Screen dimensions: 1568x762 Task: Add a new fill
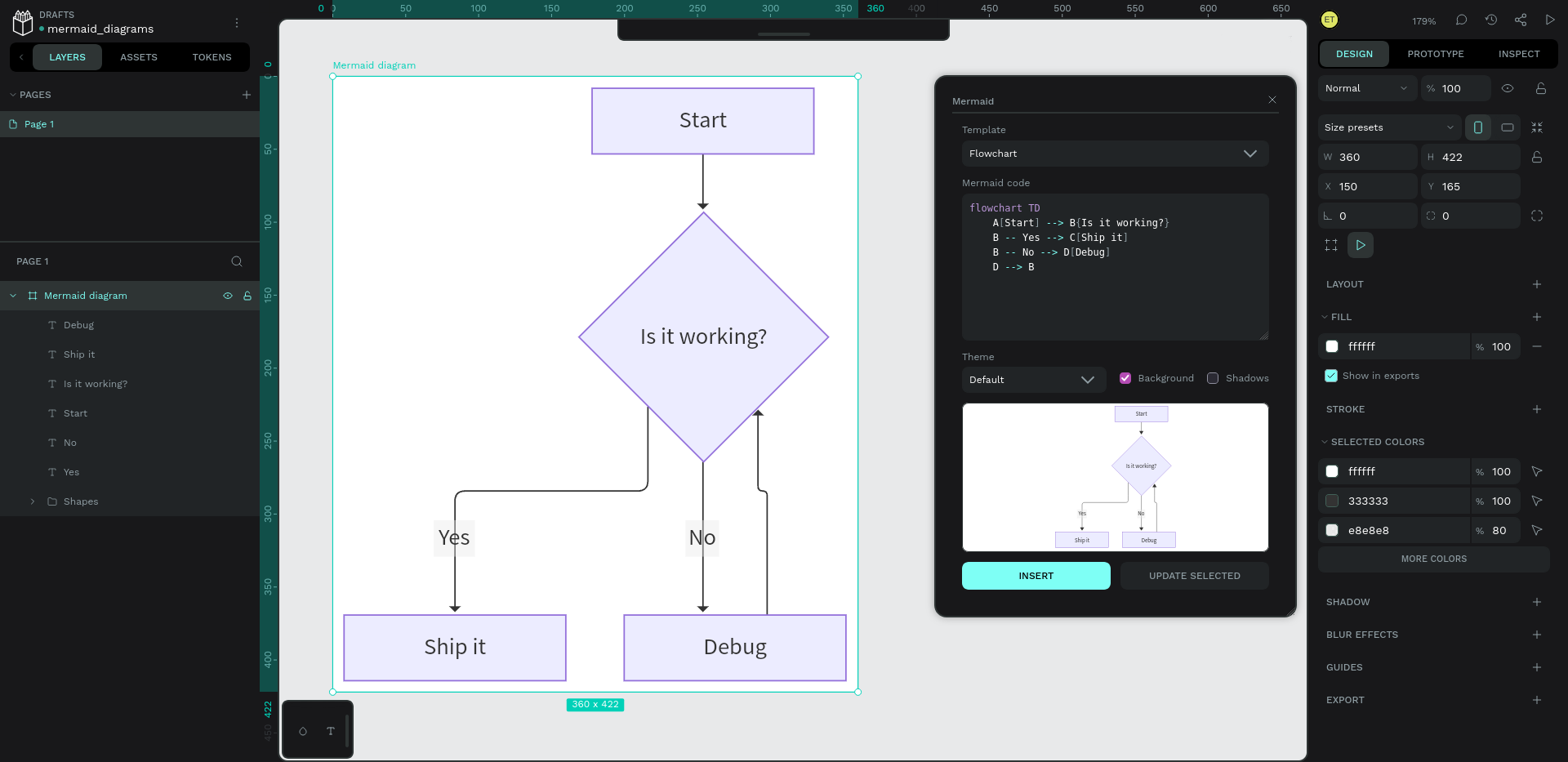point(1537,317)
